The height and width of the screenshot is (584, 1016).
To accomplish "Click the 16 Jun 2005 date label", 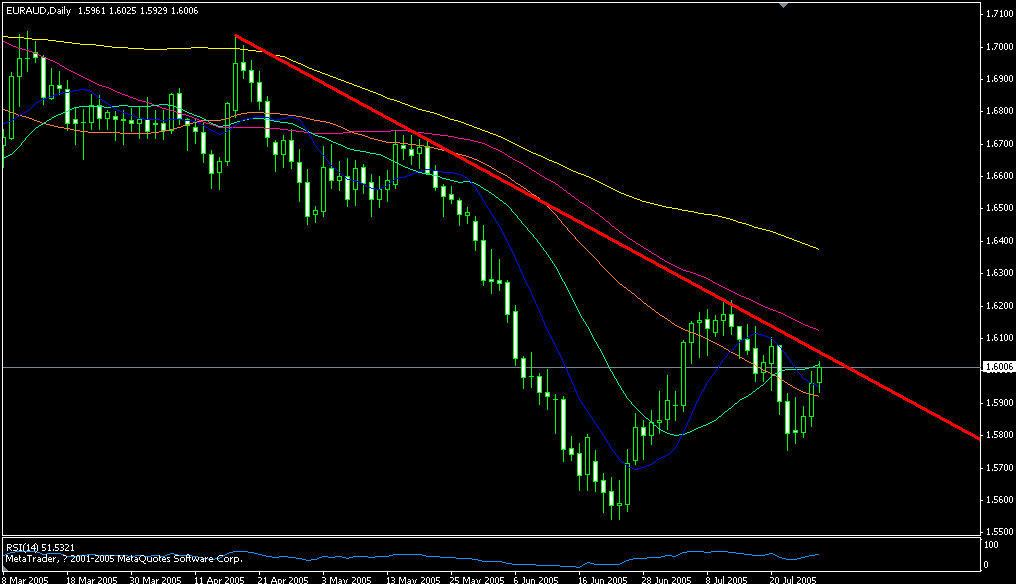I will click(603, 579).
